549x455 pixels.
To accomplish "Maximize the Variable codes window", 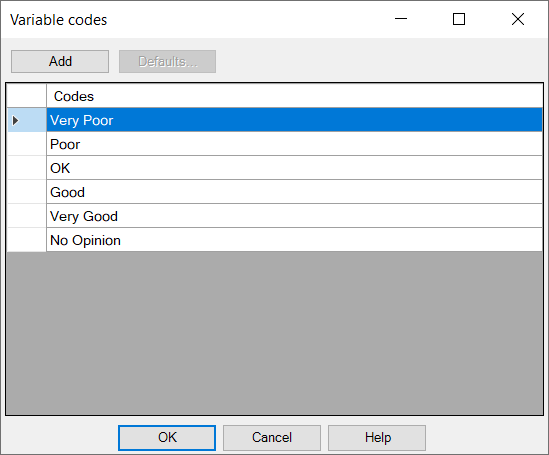I will (x=459, y=19).
